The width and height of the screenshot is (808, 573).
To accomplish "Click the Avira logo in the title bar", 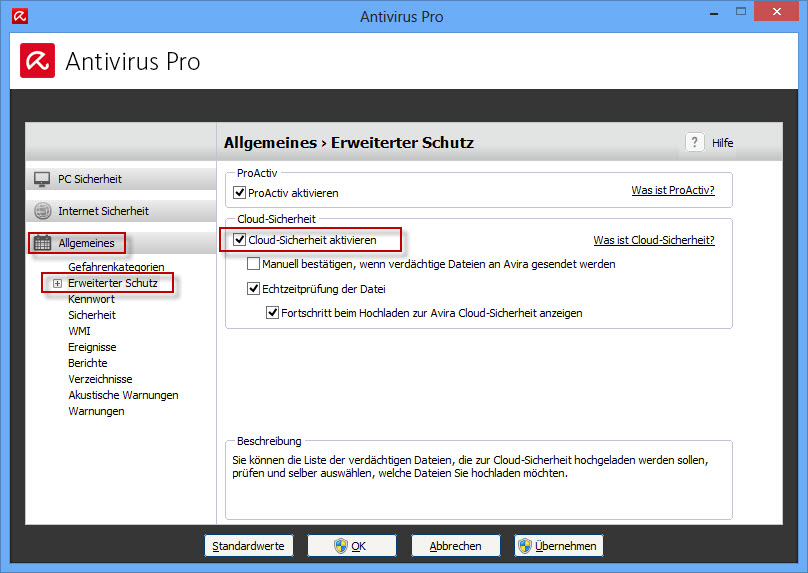I will pos(20,16).
